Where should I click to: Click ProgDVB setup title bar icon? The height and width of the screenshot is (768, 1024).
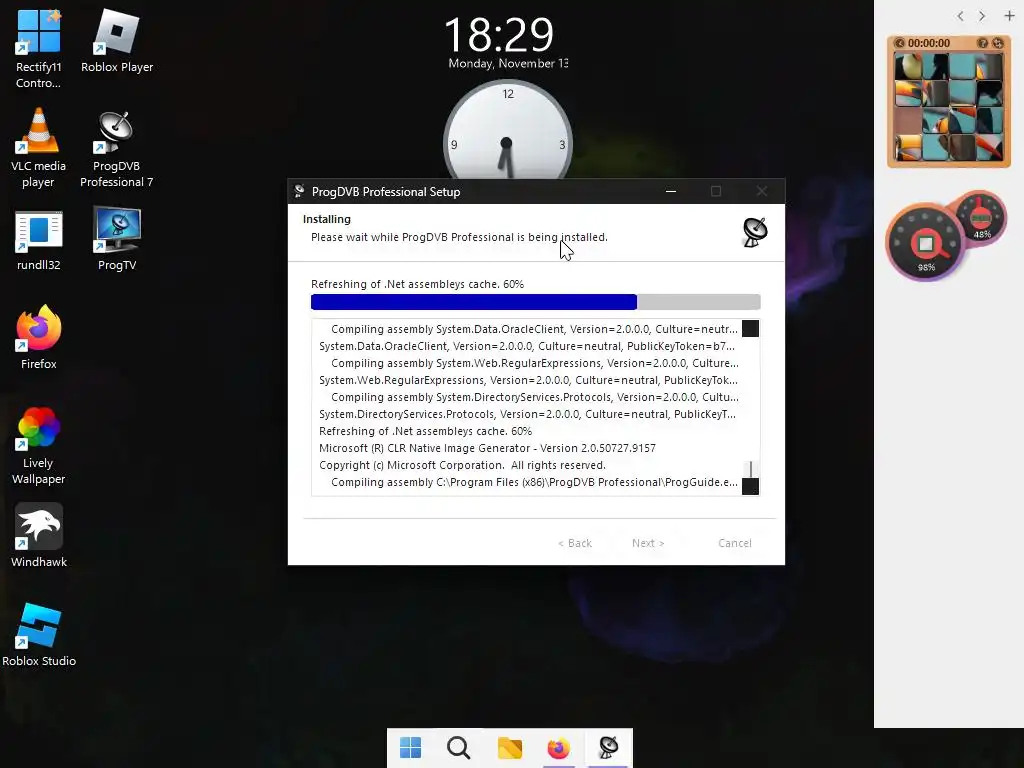[x=299, y=191]
